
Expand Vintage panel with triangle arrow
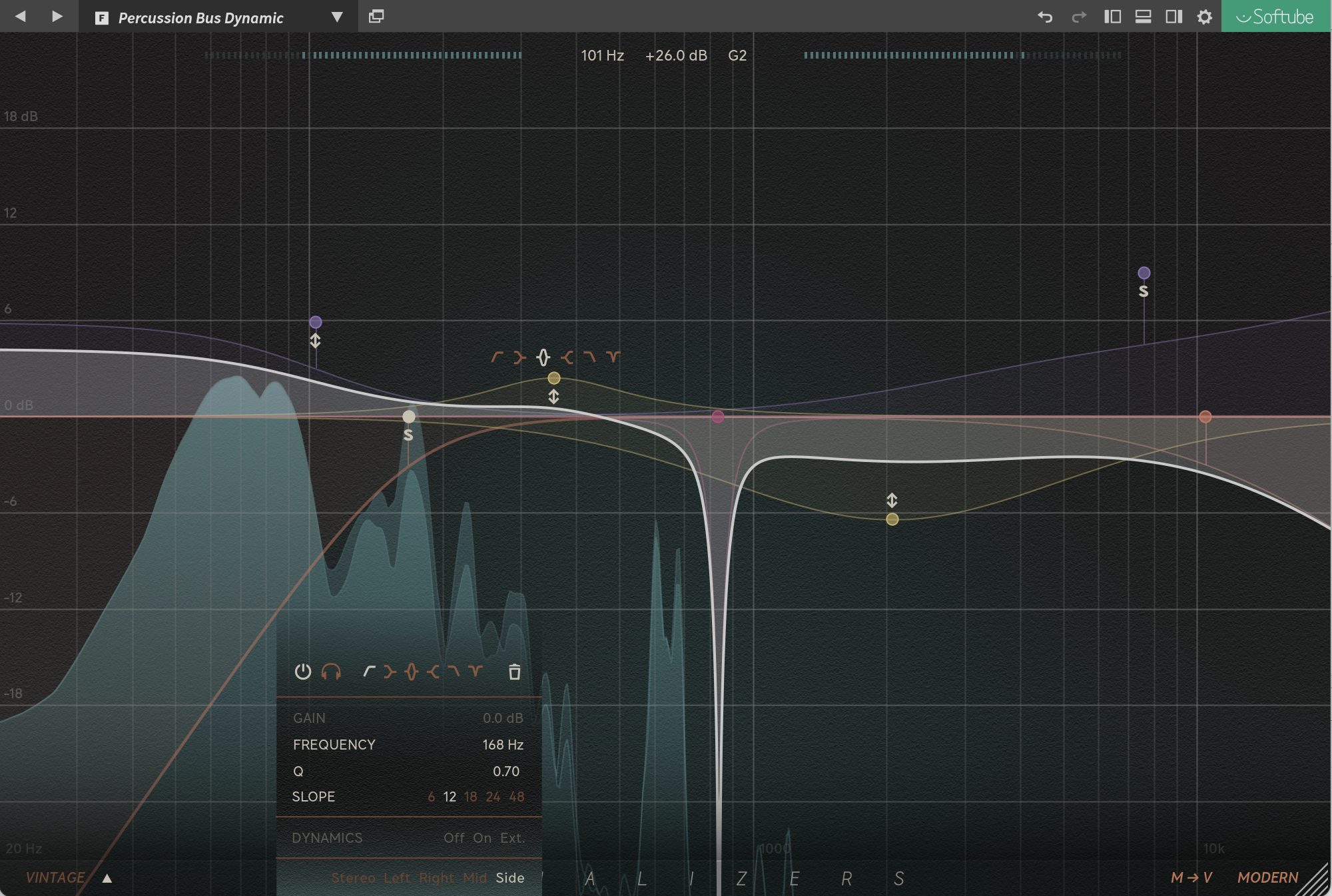(x=107, y=878)
